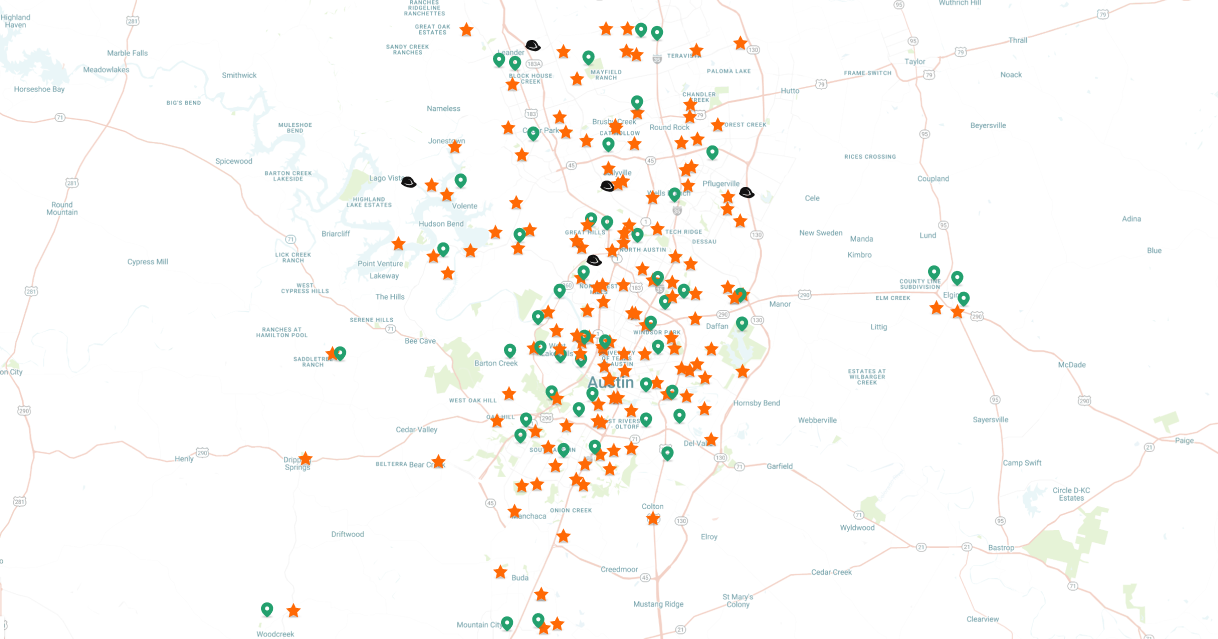The height and width of the screenshot is (639, 1218).
Task: Select the orange star at Jonestown
Action: coord(455,146)
